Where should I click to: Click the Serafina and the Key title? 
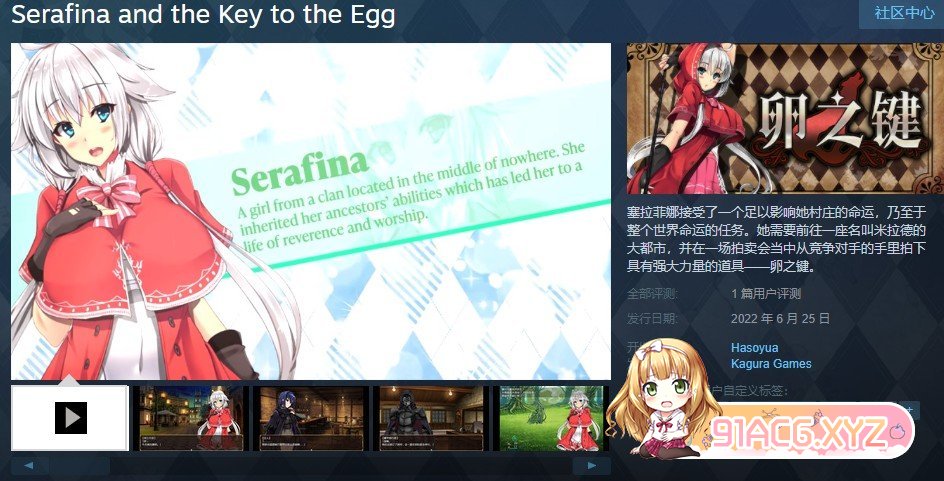click(x=203, y=14)
